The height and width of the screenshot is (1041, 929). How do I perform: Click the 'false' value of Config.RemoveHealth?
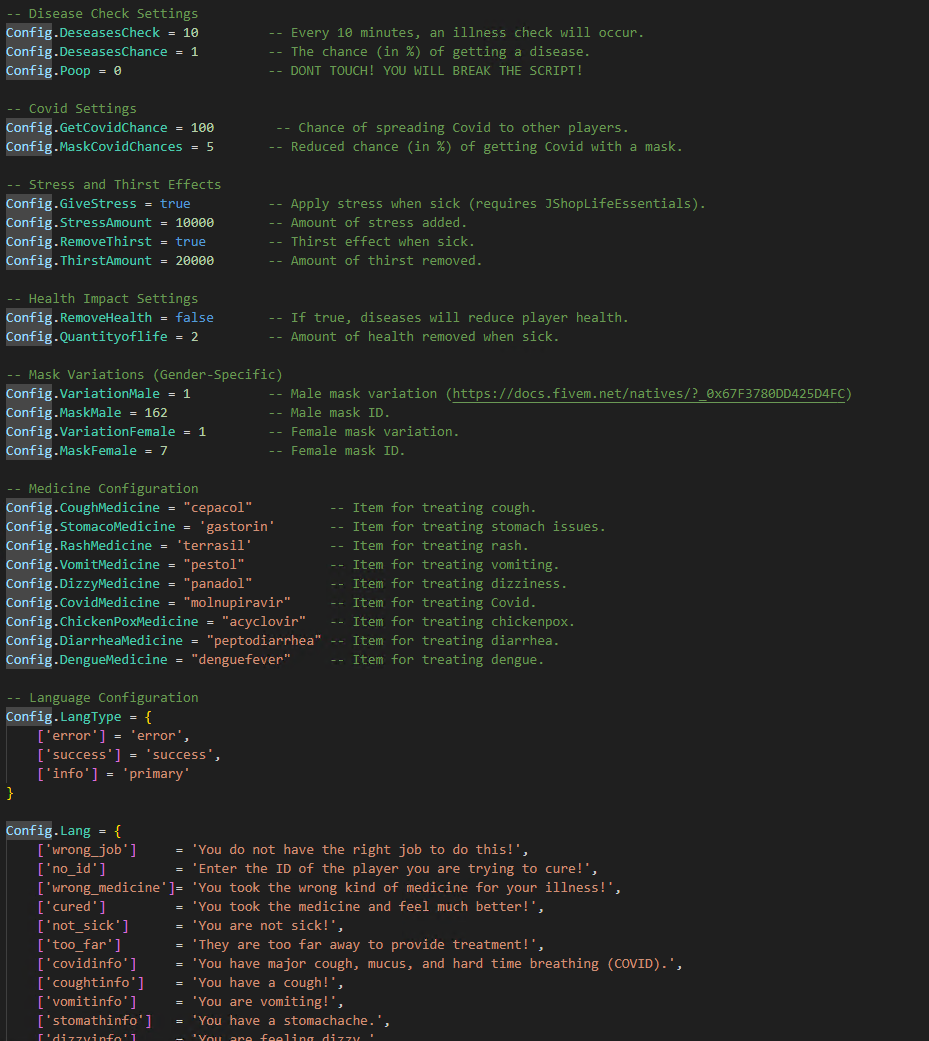[x=195, y=318]
